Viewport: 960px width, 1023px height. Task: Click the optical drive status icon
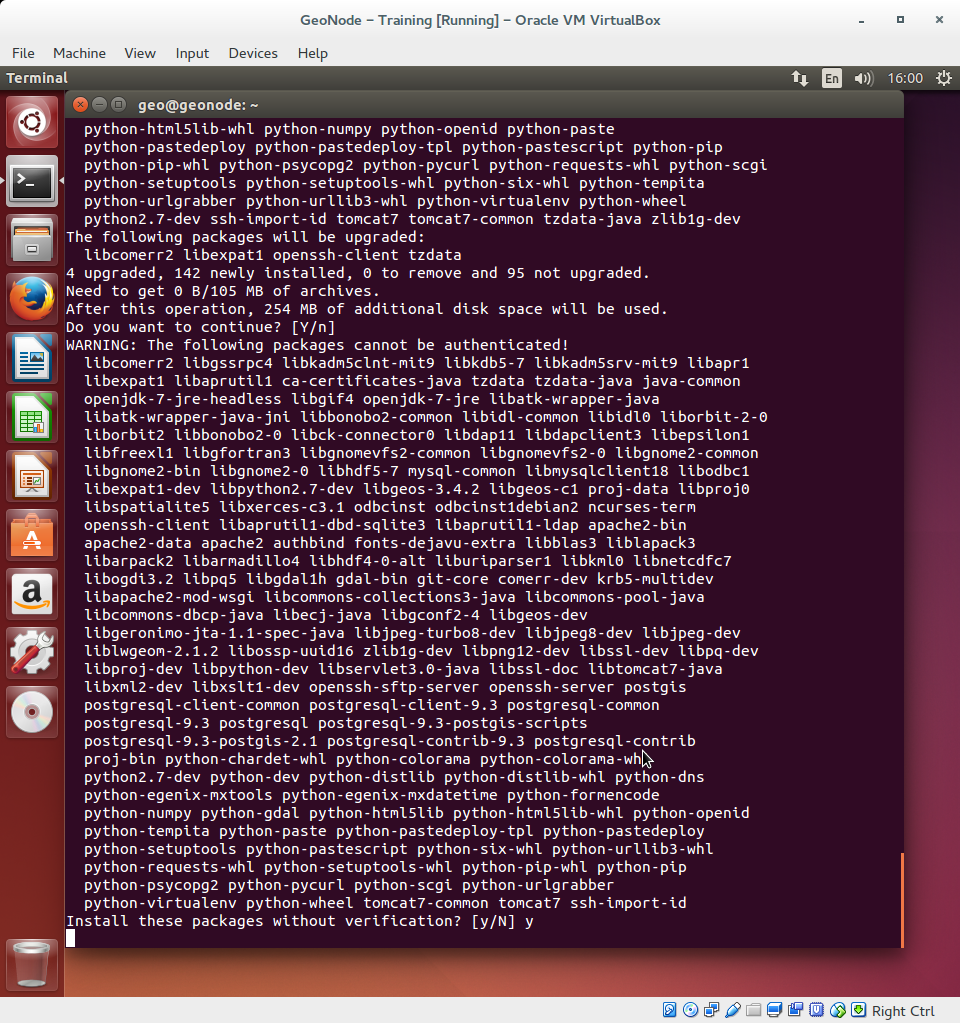tap(690, 1010)
